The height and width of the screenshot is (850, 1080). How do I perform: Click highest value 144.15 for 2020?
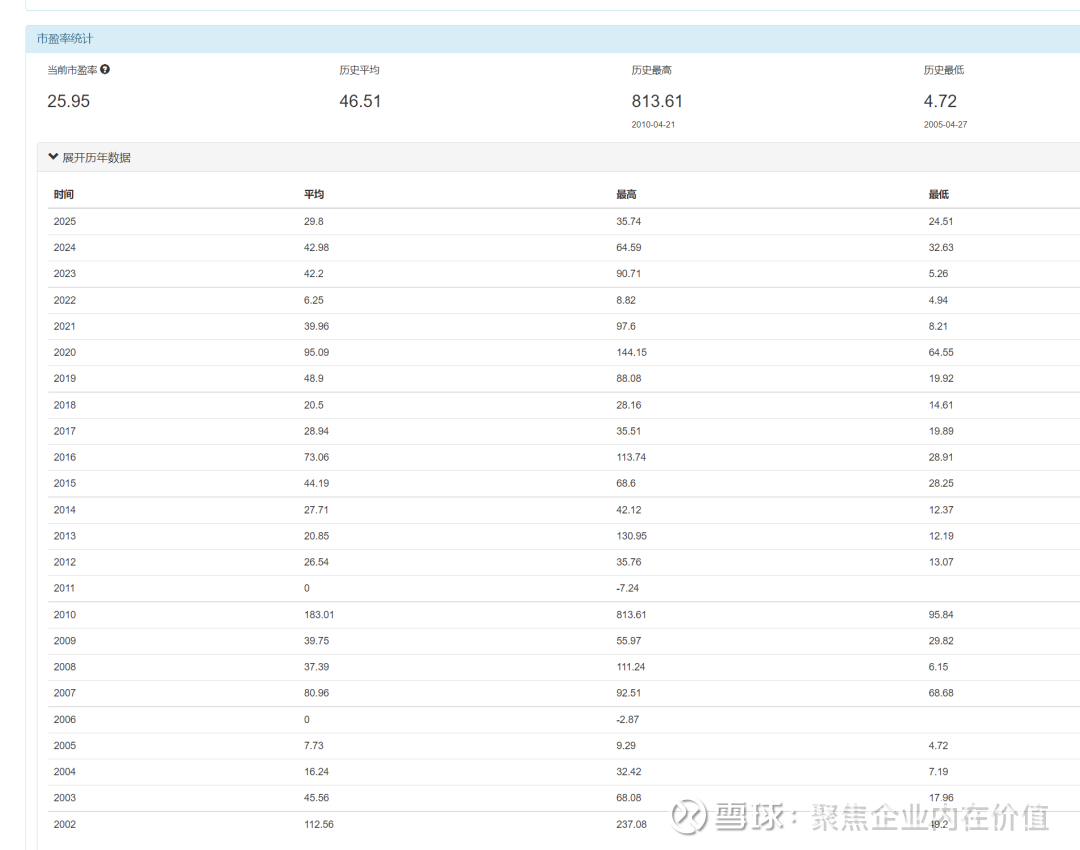pos(632,353)
